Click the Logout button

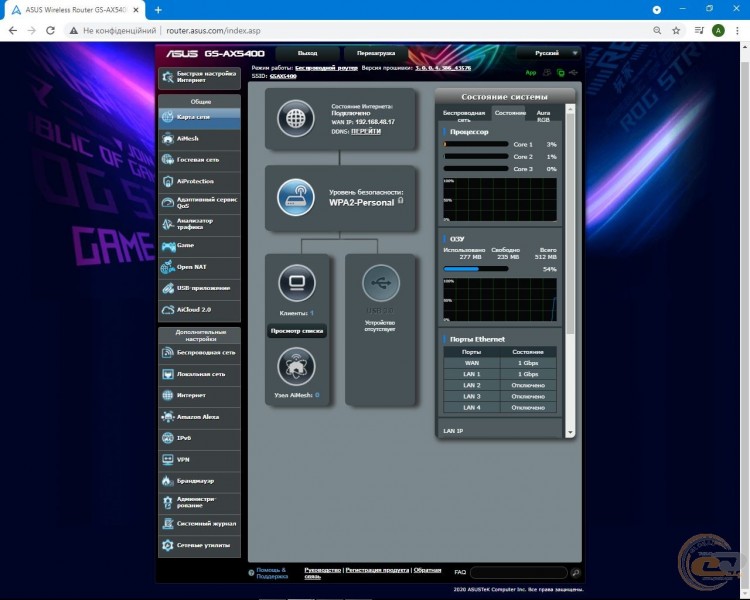[308, 53]
